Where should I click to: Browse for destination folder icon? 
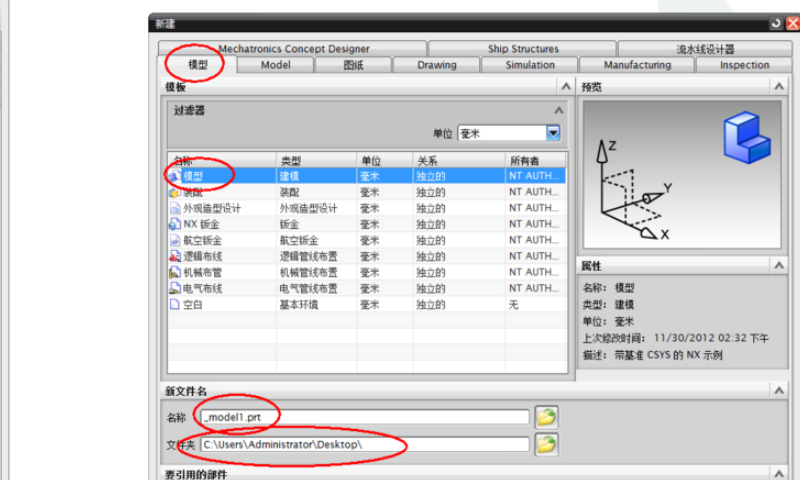(x=546, y=444)
